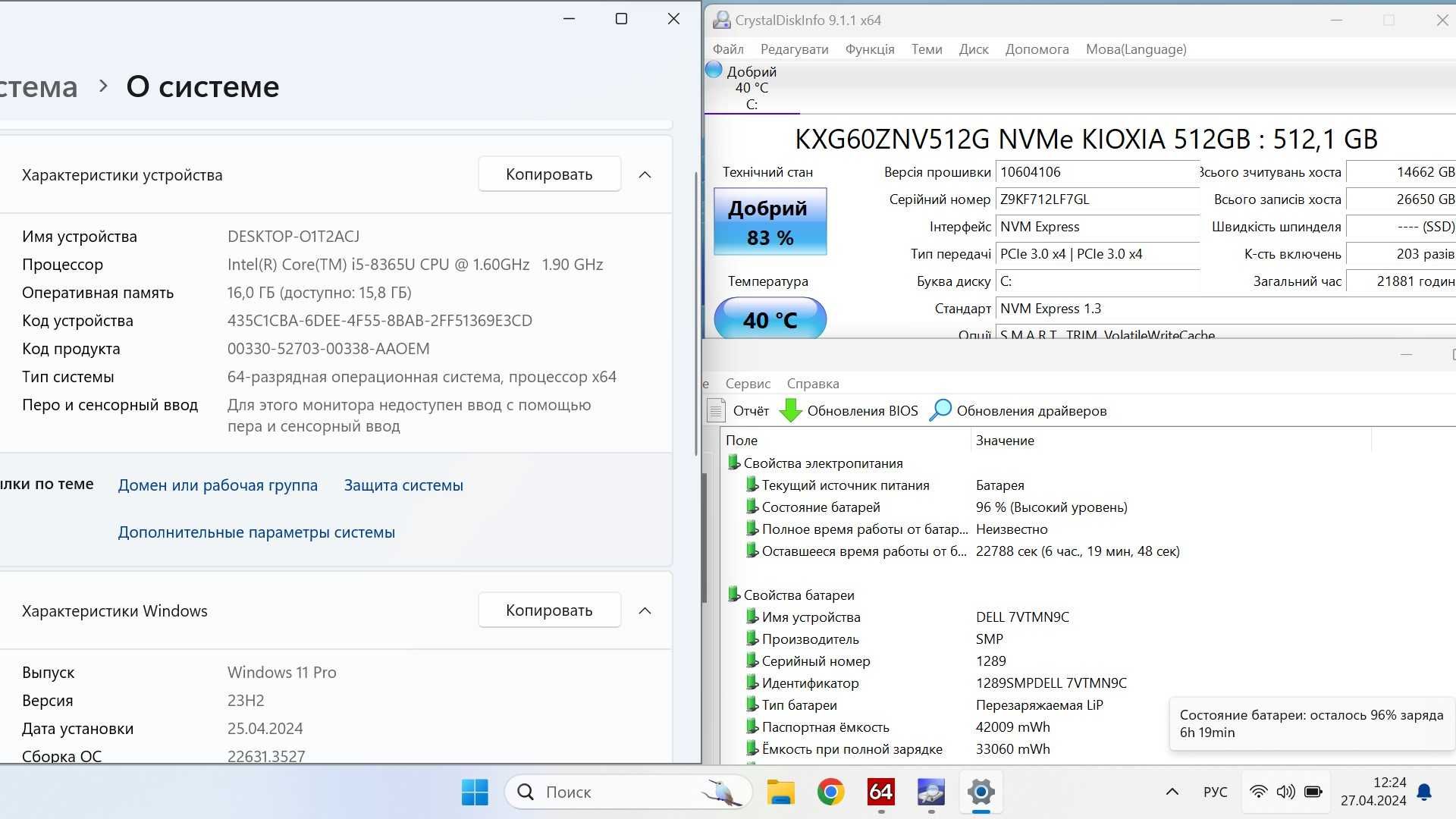Open volume speaker icon in tray
The width and height of the screenshot is (1456, 819).
point(1285,792)
